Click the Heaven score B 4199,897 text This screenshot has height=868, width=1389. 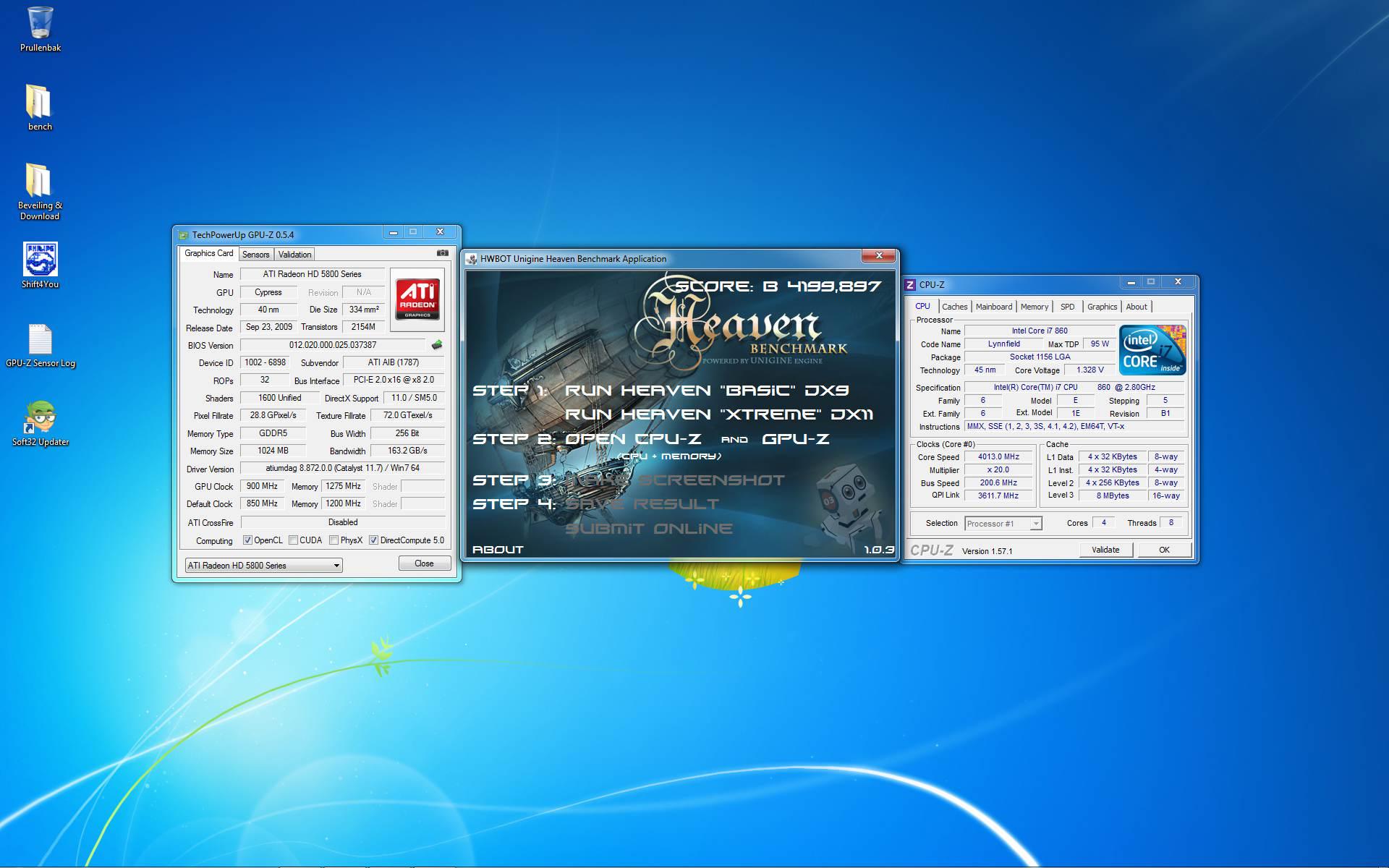pyautogui.click(x=778, y=286)
